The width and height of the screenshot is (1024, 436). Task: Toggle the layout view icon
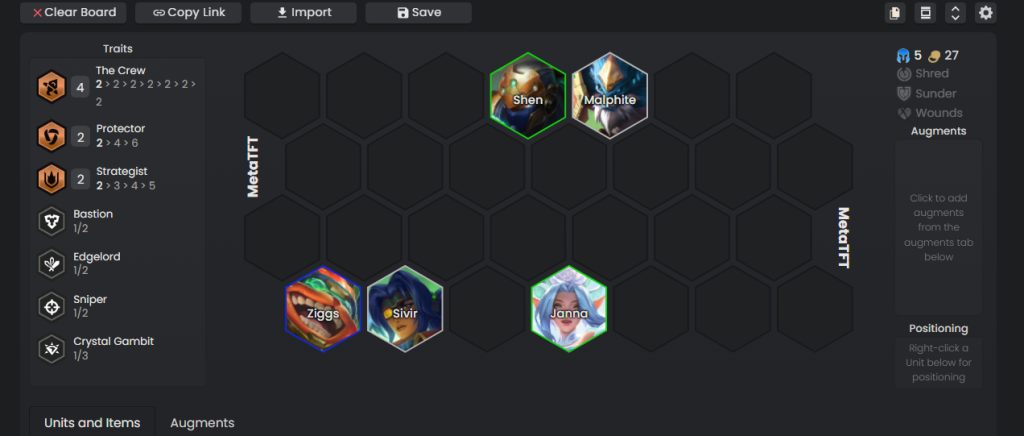[925, 12]
